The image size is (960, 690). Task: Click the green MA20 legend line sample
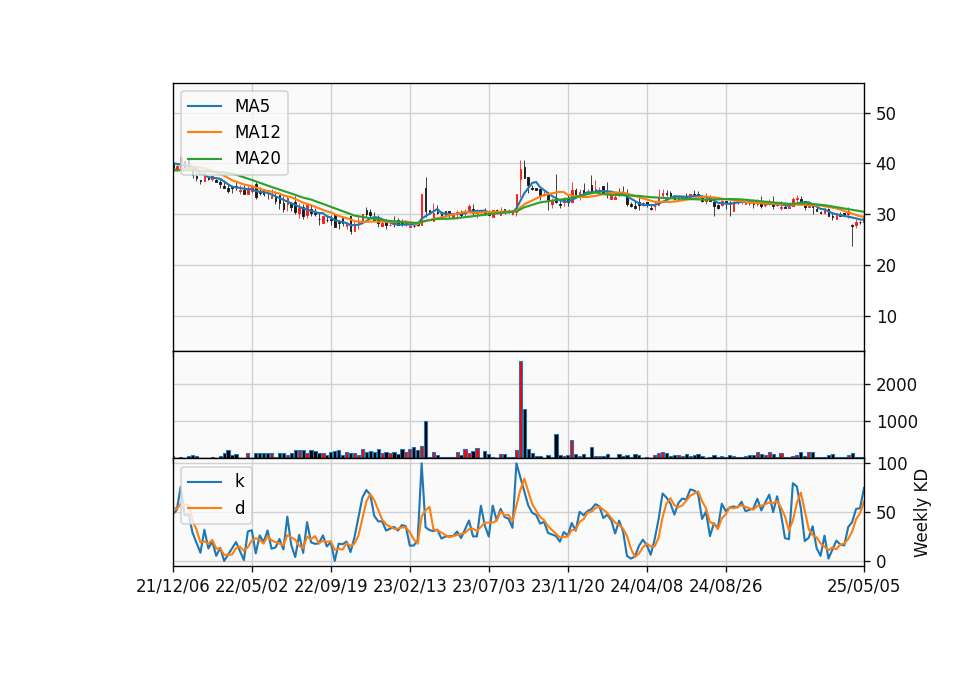(x=204, y=158)
